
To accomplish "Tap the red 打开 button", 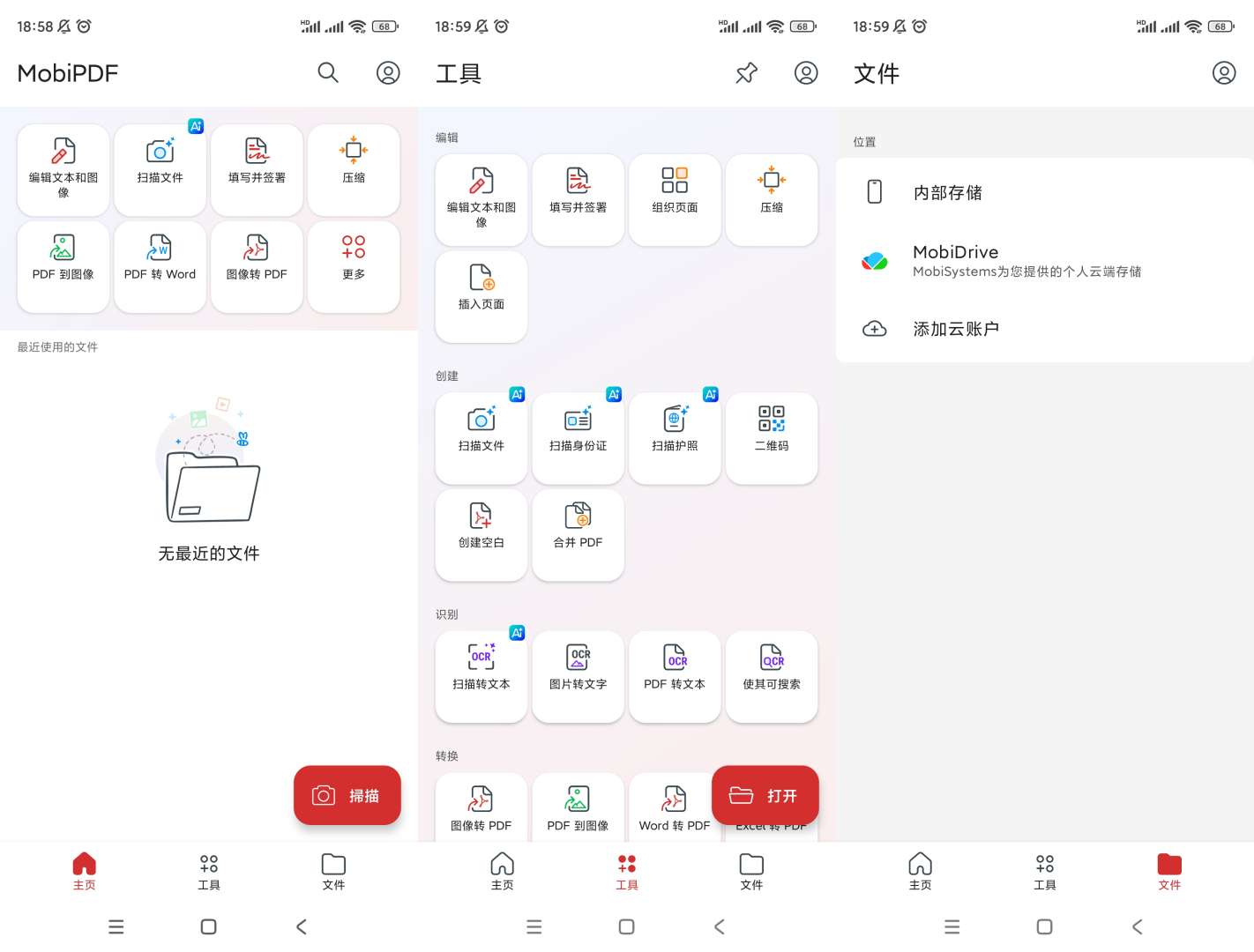I will tap(765, 795).
